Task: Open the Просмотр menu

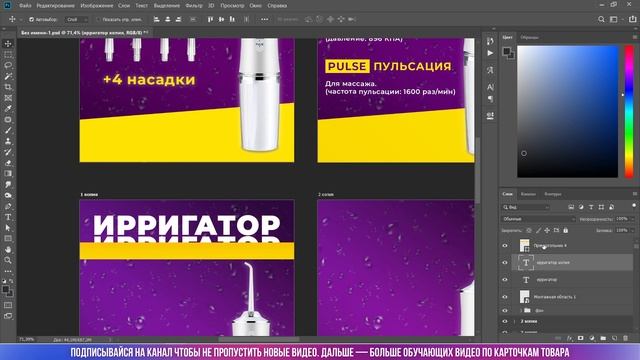Action: pyautogui.click(x=232, y=6)
